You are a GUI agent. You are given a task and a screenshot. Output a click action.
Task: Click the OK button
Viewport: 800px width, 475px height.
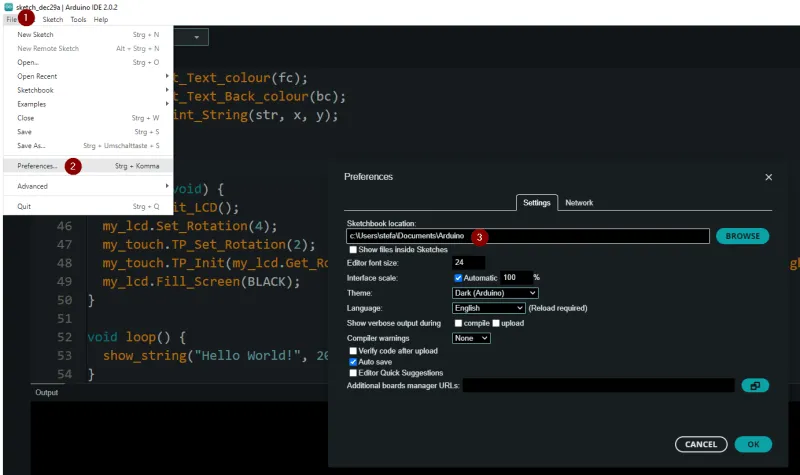(753, 444)
